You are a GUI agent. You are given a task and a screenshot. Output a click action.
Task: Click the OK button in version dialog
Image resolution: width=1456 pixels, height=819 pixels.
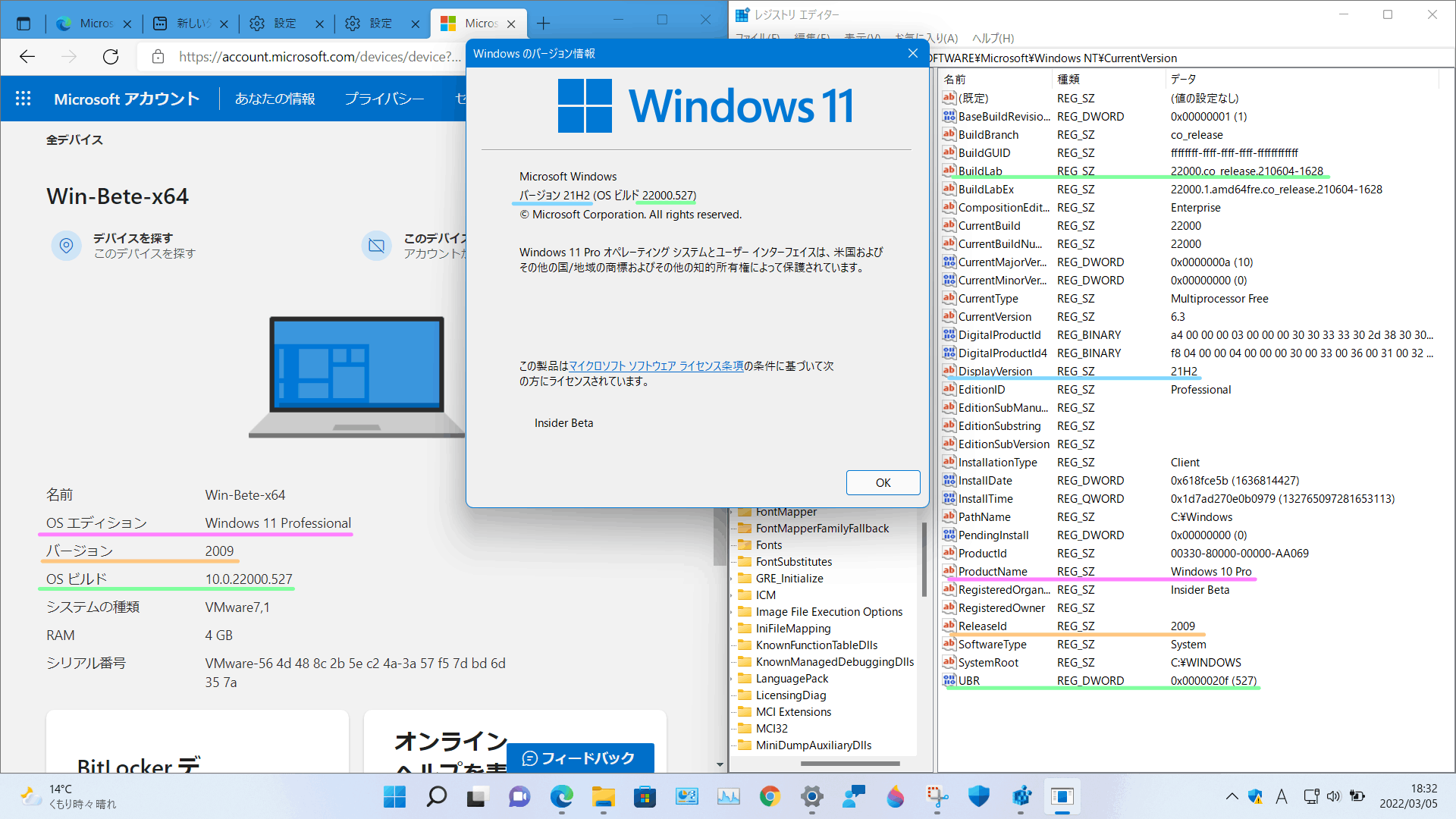[x=883, y=483]
